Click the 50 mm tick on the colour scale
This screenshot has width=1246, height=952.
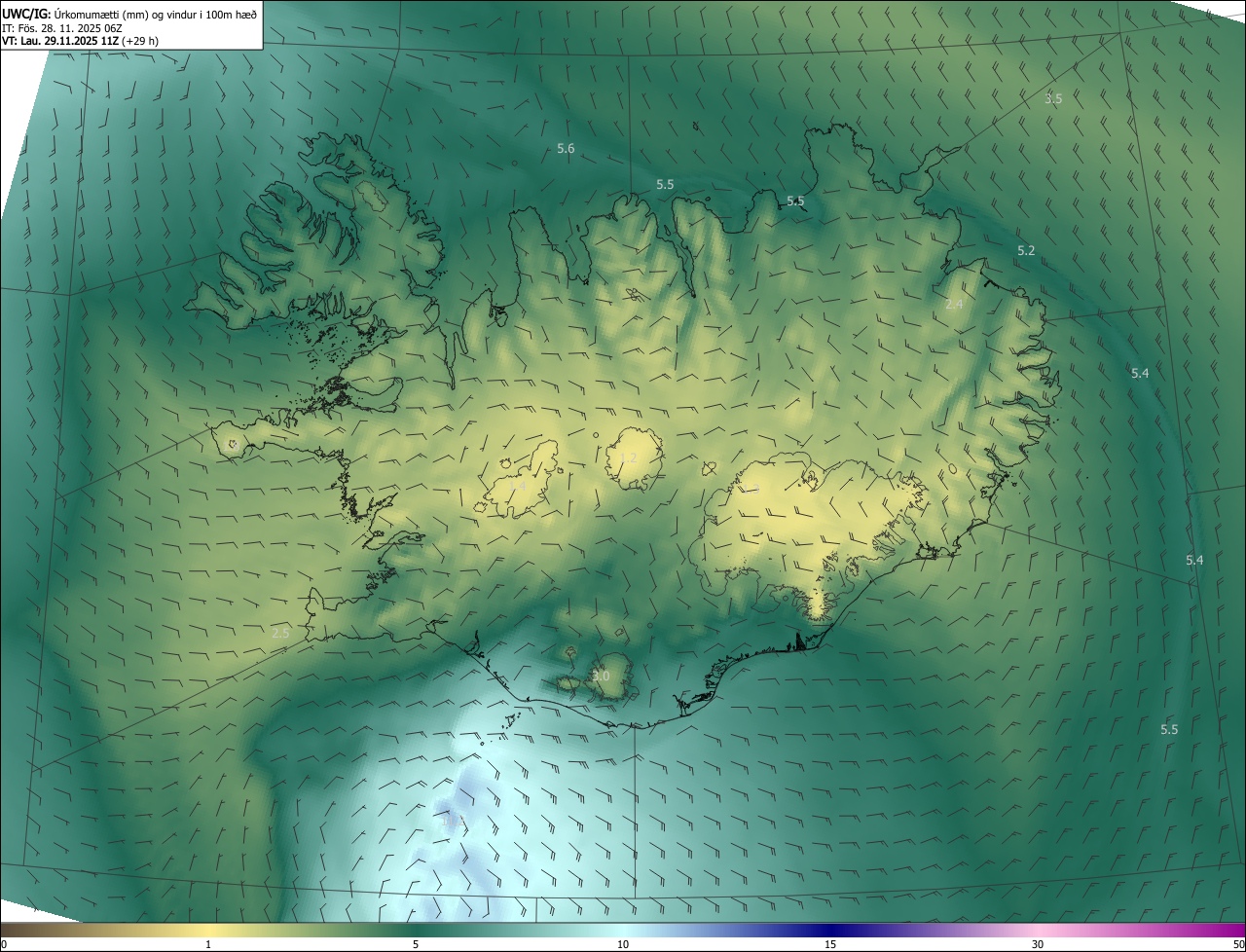1238,944
